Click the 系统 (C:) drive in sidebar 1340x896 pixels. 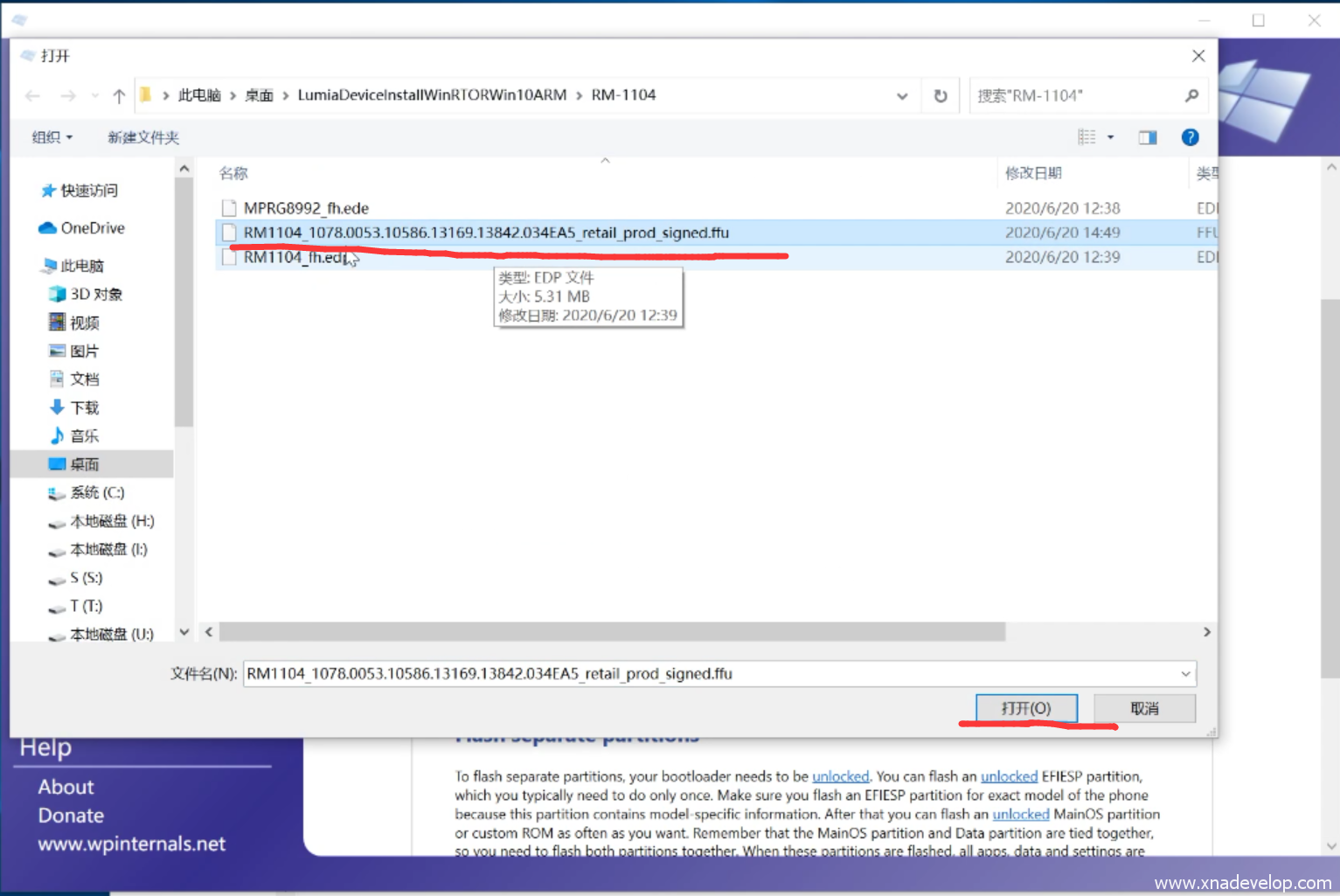pos(97,493)
